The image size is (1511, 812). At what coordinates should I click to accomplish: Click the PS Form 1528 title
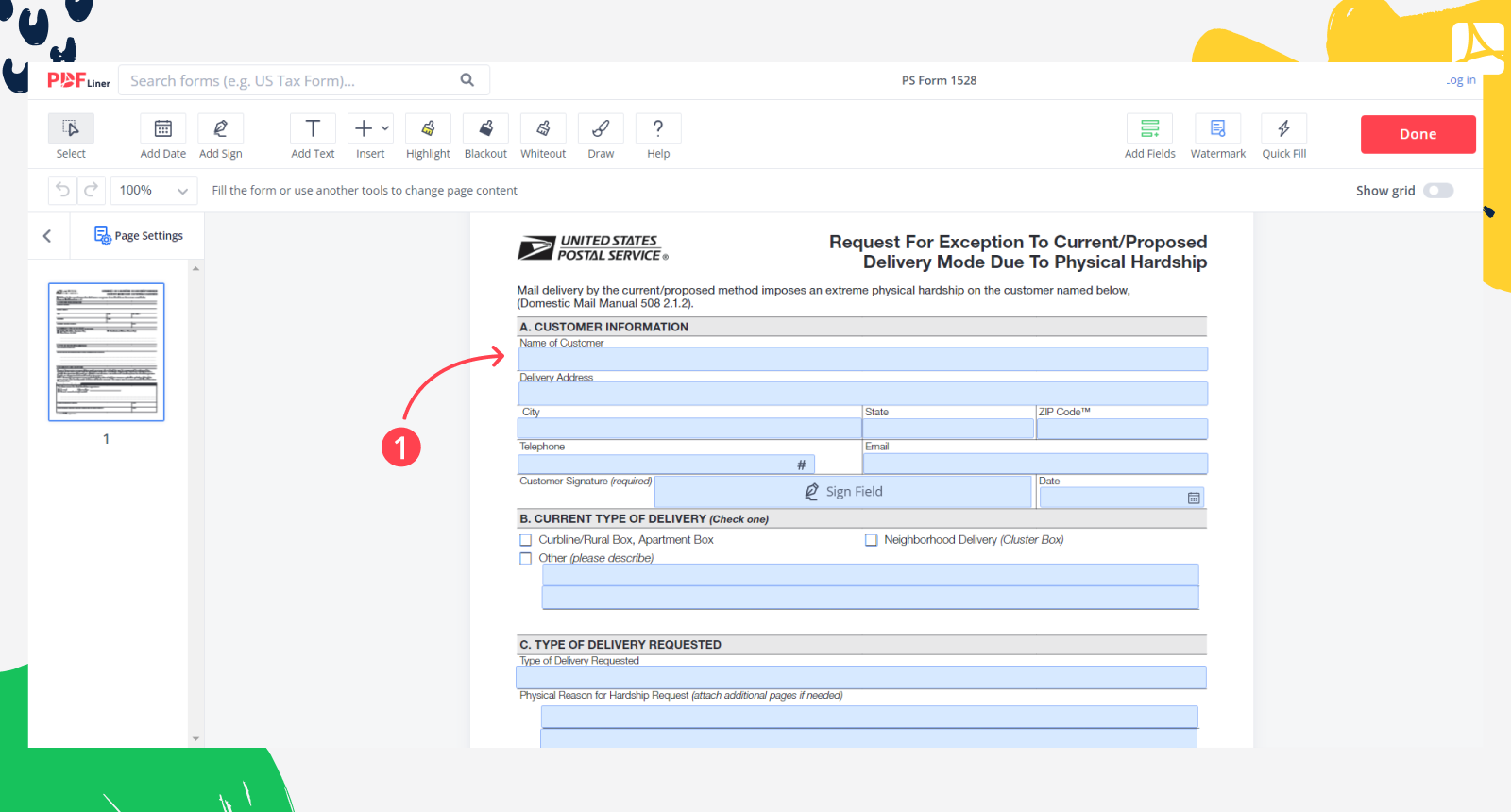click(x=939, y=80)
